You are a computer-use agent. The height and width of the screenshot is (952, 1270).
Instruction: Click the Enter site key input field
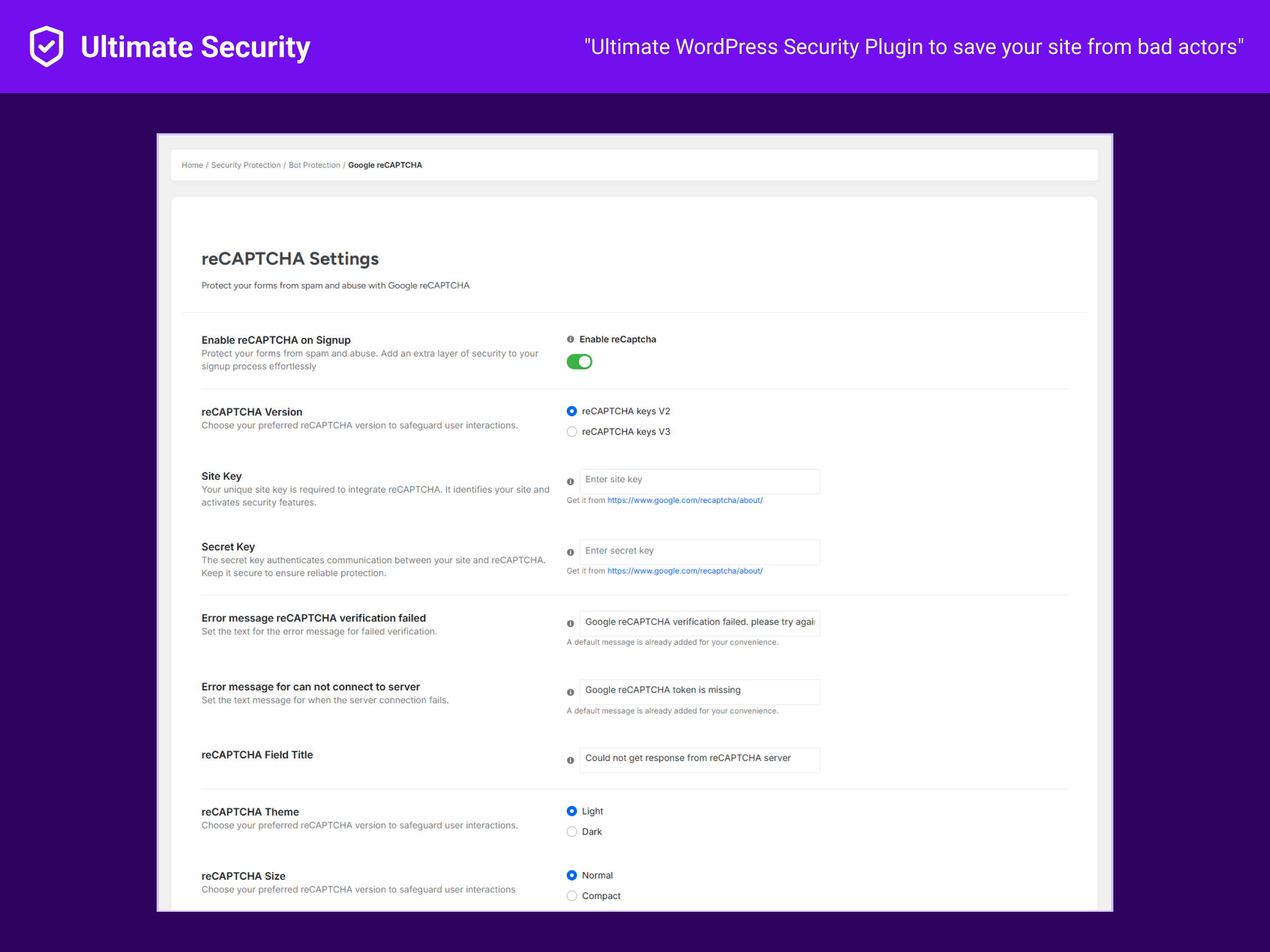tap(700, 481)
